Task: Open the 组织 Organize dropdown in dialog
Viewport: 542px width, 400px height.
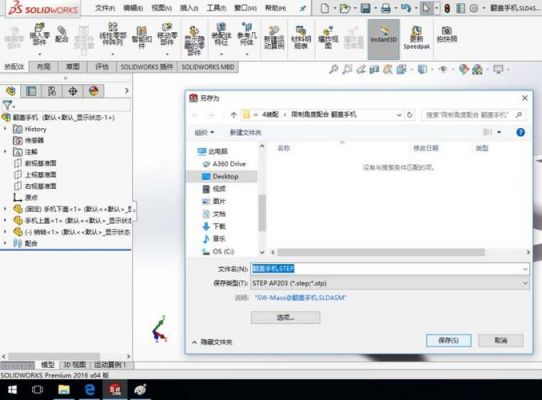Action: [204, 132]
